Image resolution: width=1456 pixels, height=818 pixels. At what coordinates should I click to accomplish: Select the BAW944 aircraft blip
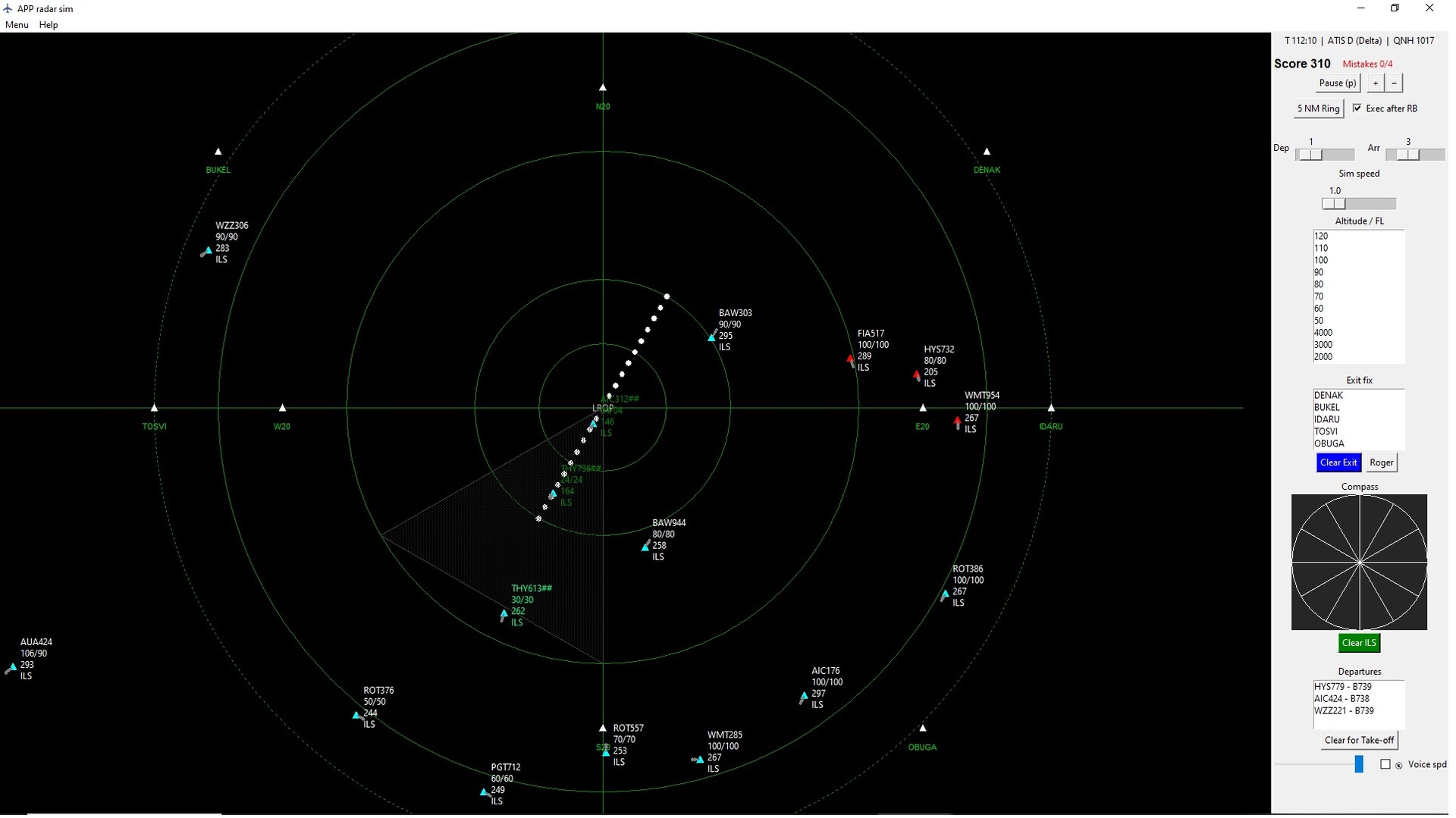[645, 547]
